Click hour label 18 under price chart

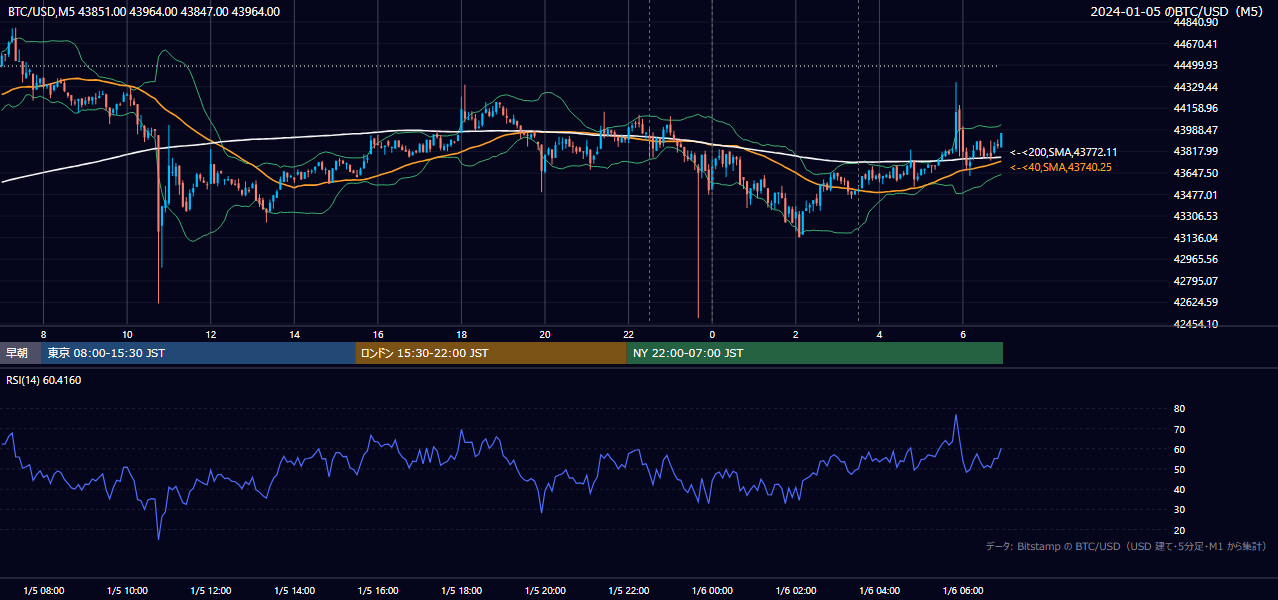(461, 334)
